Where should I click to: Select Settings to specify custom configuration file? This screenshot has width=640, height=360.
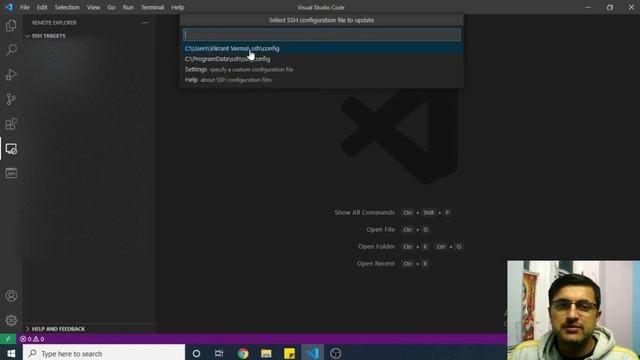[322, 69]
